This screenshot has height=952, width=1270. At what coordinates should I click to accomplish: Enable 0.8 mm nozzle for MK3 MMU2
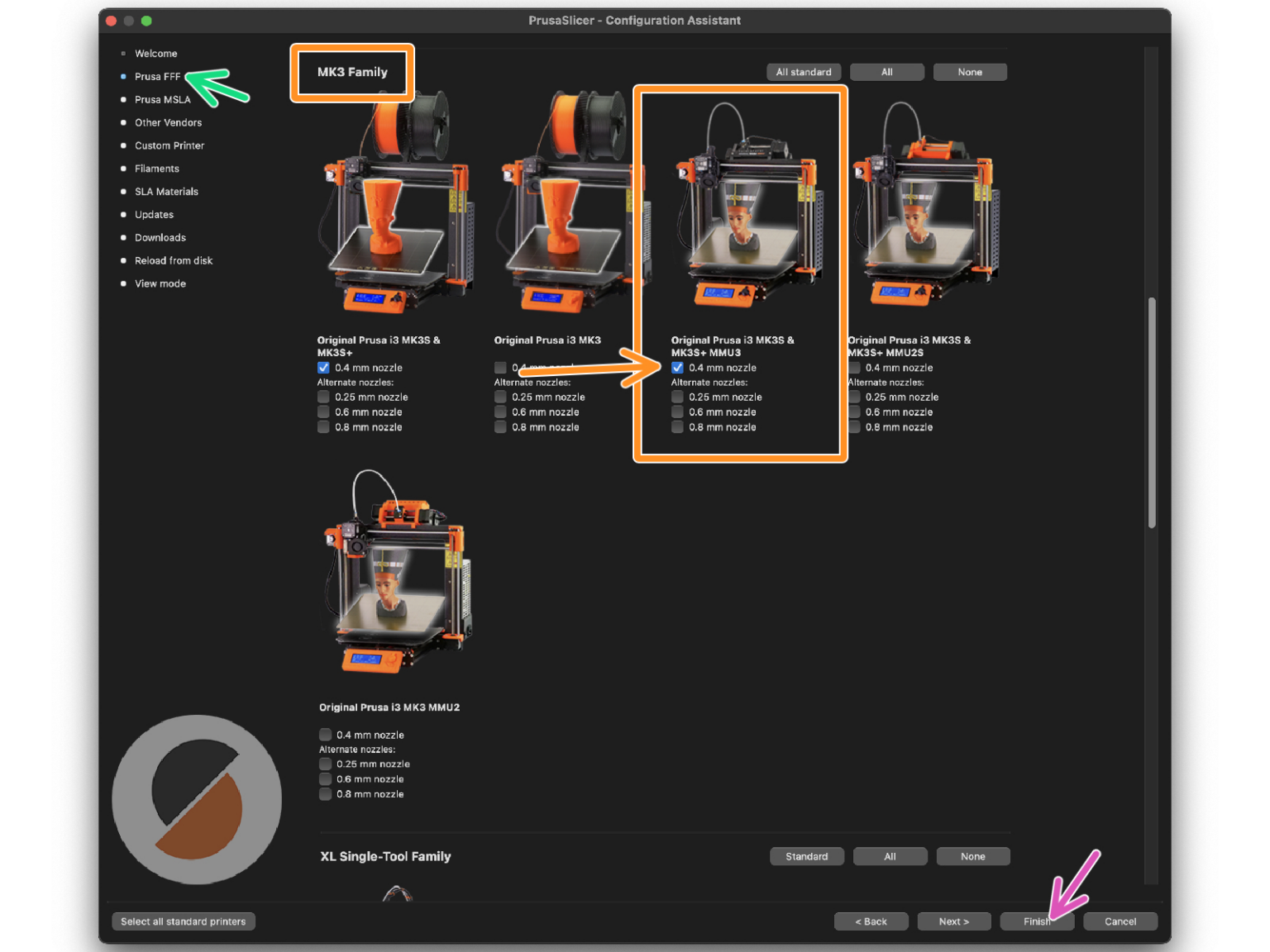pos(325,794)
